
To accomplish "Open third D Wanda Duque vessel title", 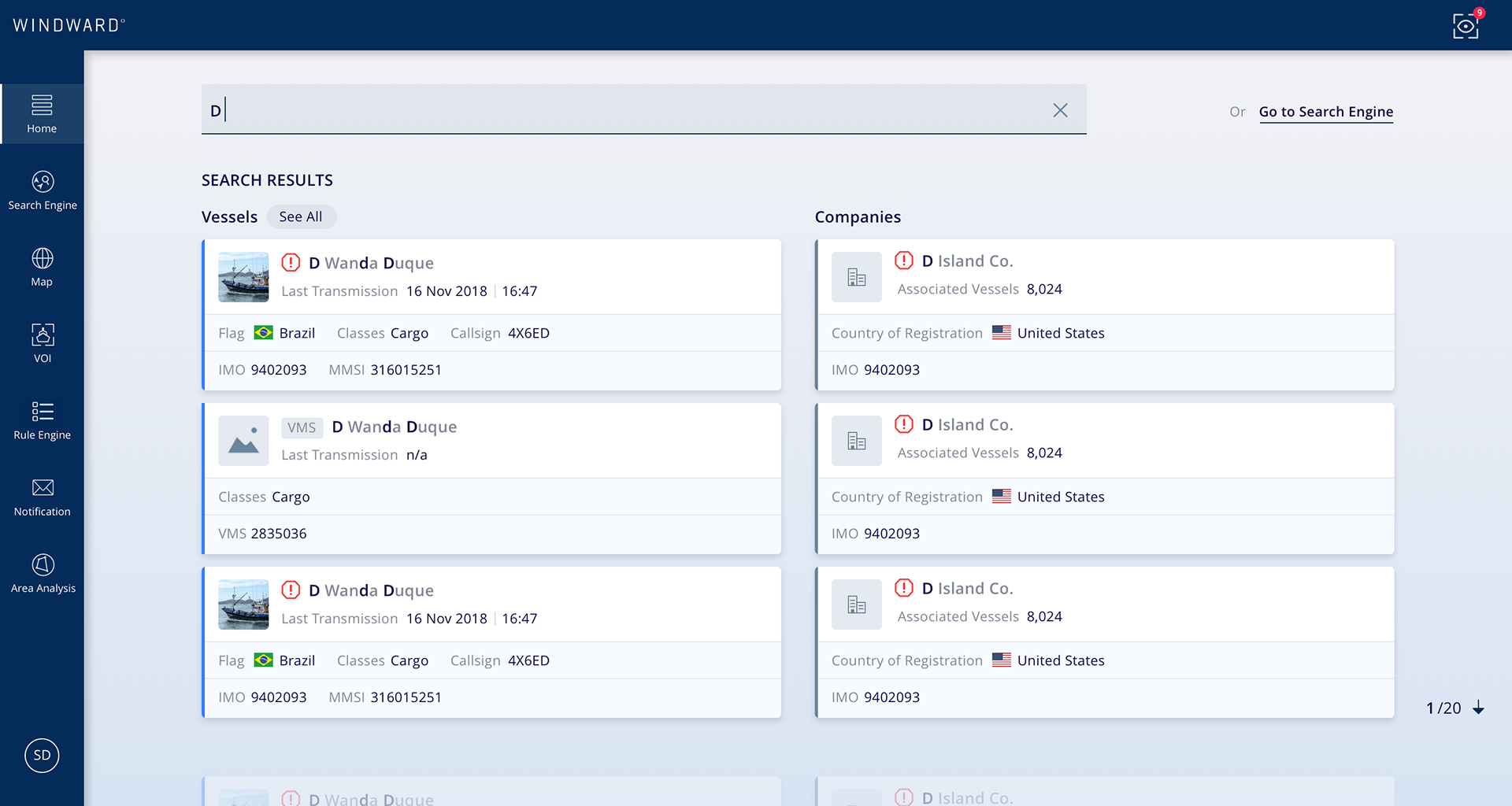I will click(371, 590).
